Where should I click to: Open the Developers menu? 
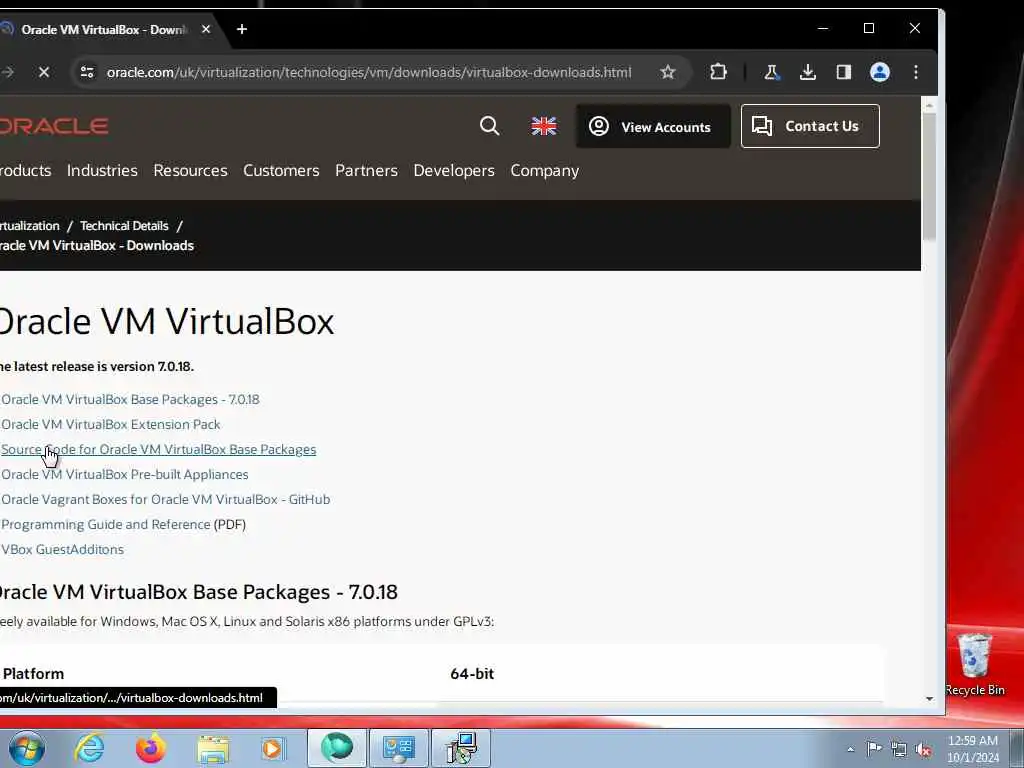pos(454,170)
